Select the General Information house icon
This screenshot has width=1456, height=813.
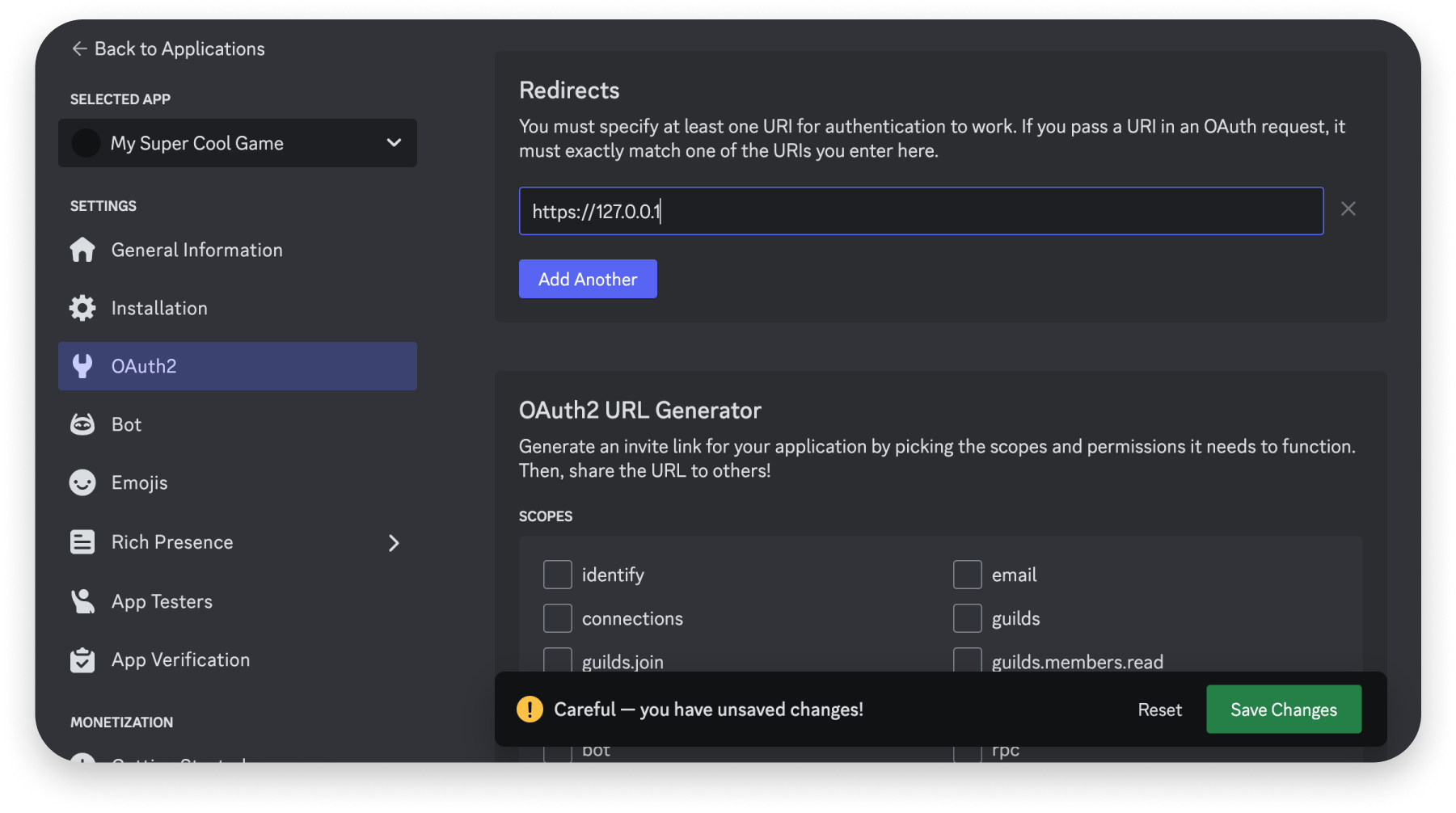click(82, 250)
